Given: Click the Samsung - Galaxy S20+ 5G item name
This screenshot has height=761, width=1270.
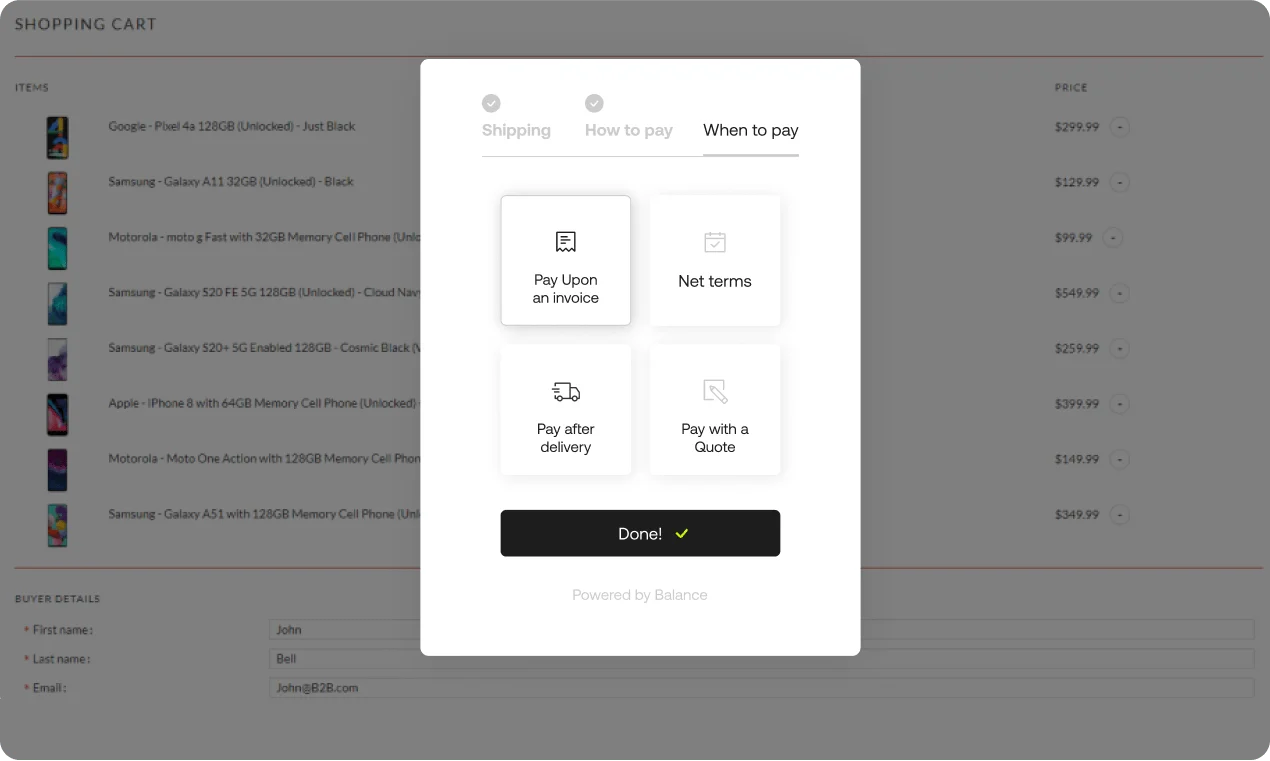Looking at the screenshot, I should coord(264,348).
